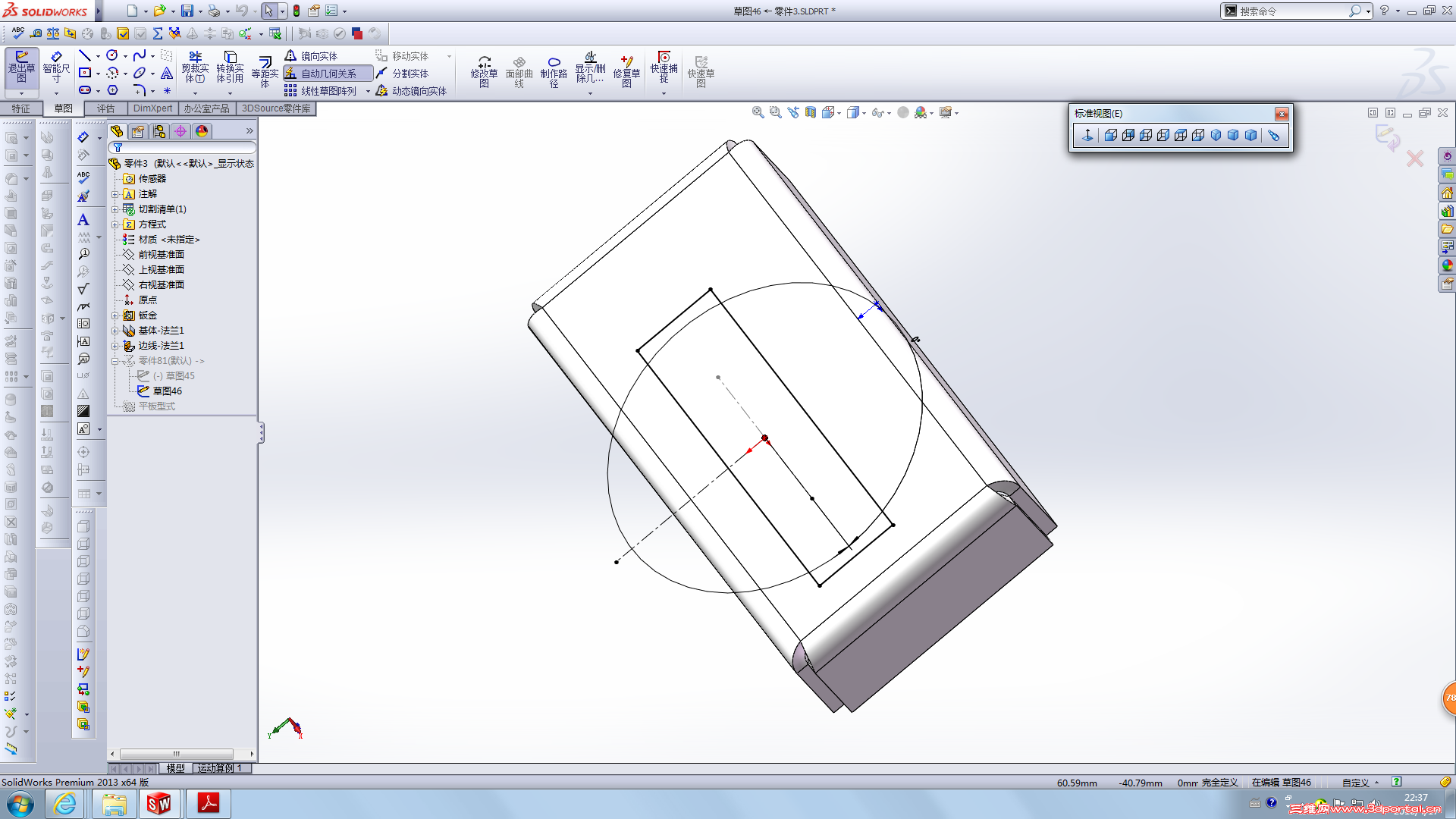This screenshot has height=819, width=1456.
Task: Collapse the 零件81 tree node
Action: coord(115,361)
